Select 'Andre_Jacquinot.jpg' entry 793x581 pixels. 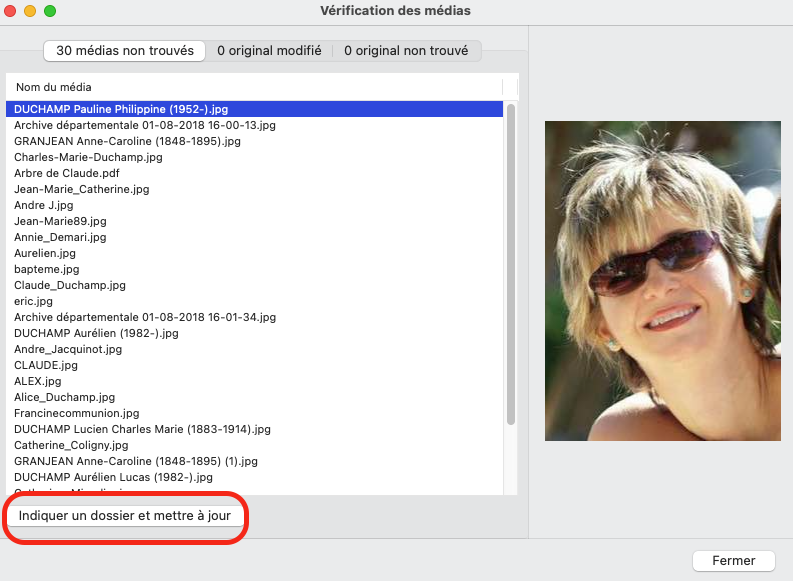68,349
